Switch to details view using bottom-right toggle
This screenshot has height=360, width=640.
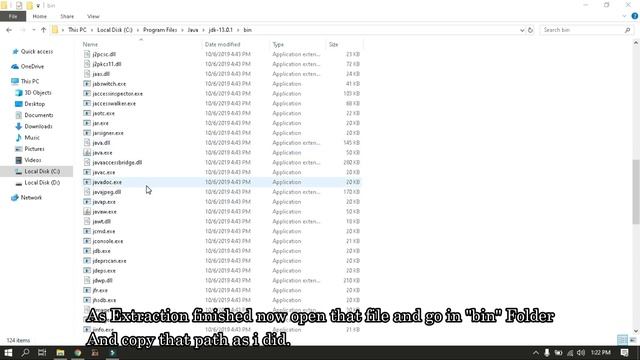click(622, 340)
